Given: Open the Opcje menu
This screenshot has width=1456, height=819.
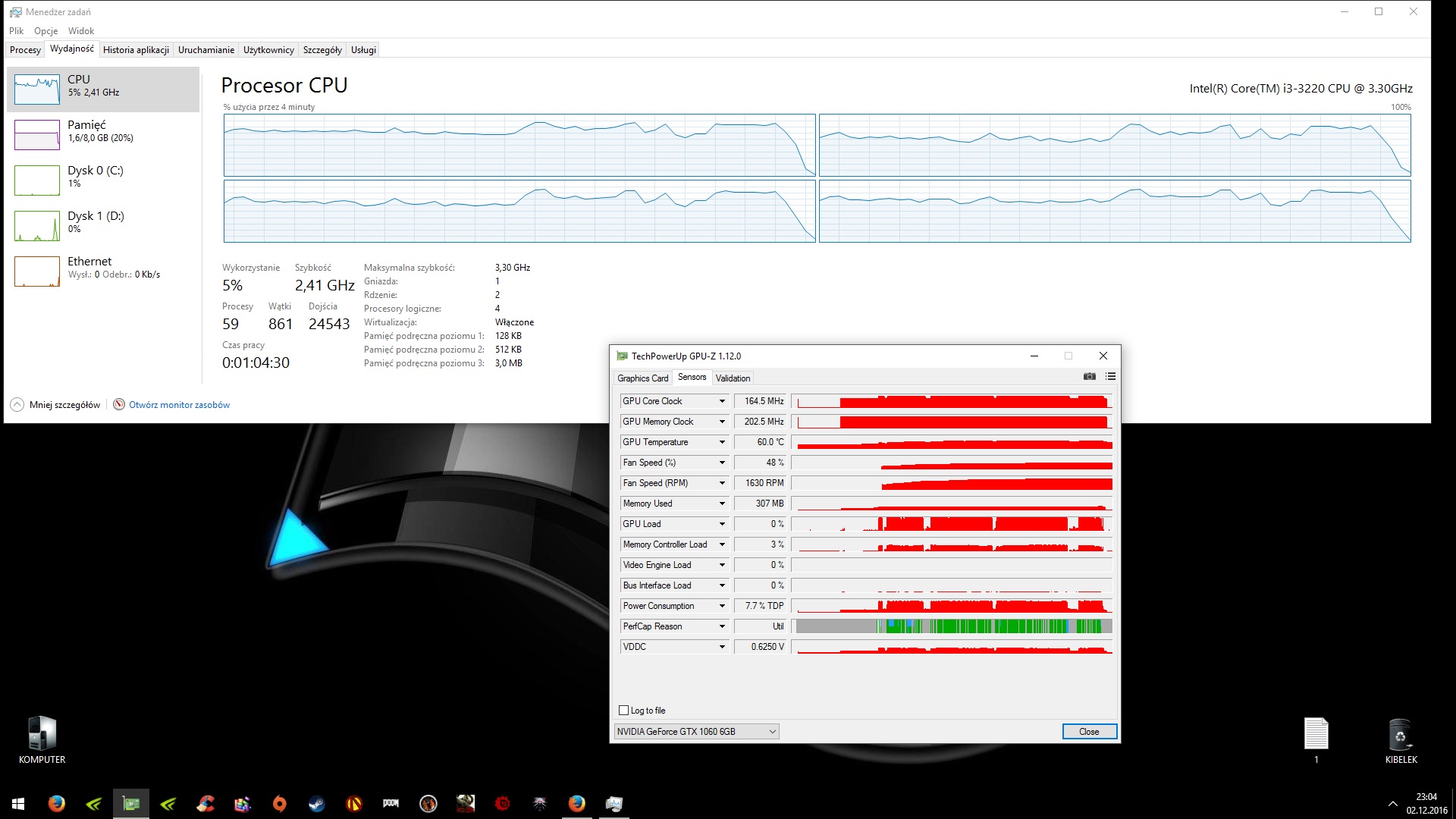Looking at the screenshot, I should pos(45,31).
